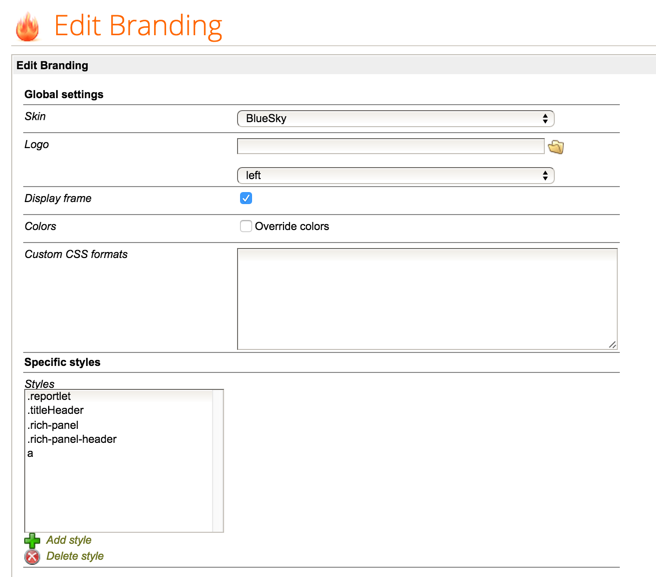Select the .reportlet style in the list
This screenshot has width=656, height=577.
[50, 396]
